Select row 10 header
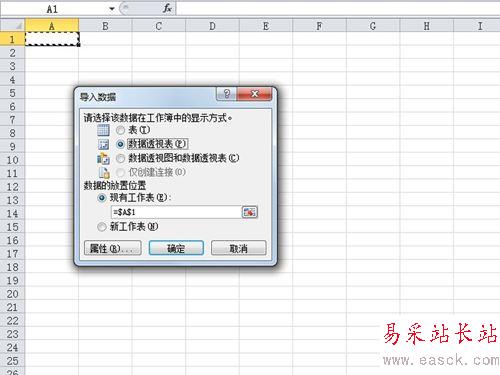 [x=13, y=160]
